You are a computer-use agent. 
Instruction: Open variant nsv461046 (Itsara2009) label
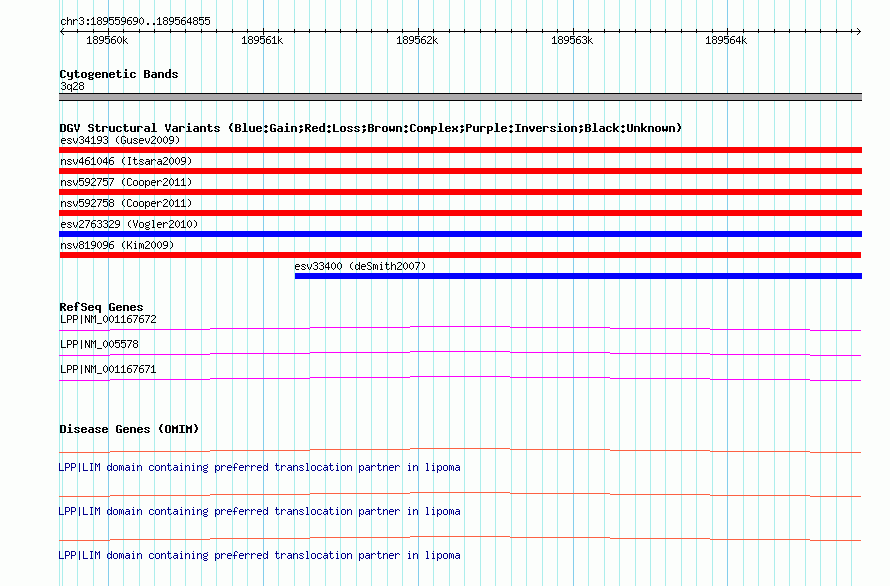point(126,161)
